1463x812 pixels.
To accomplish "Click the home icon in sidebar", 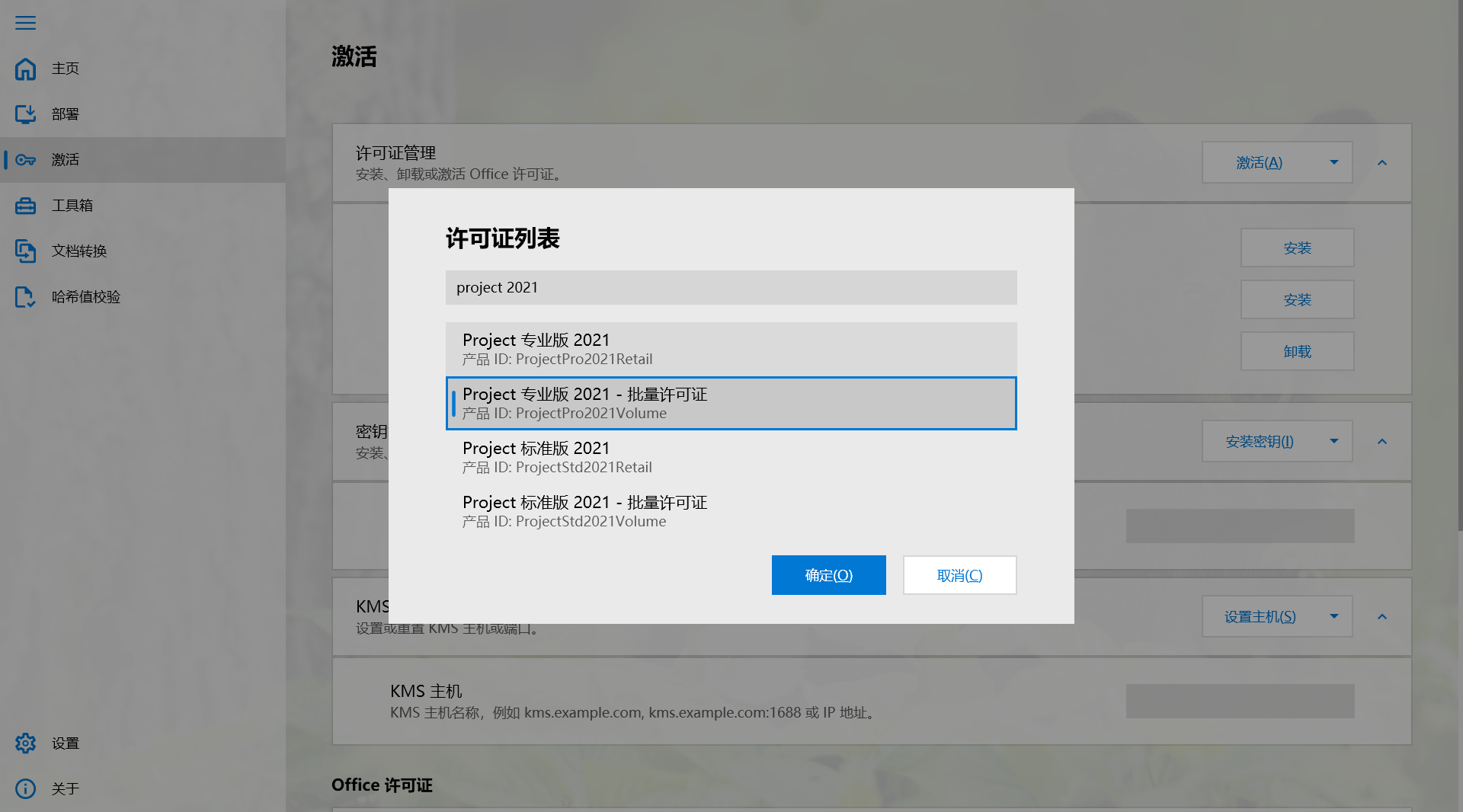I will [25, 69].
